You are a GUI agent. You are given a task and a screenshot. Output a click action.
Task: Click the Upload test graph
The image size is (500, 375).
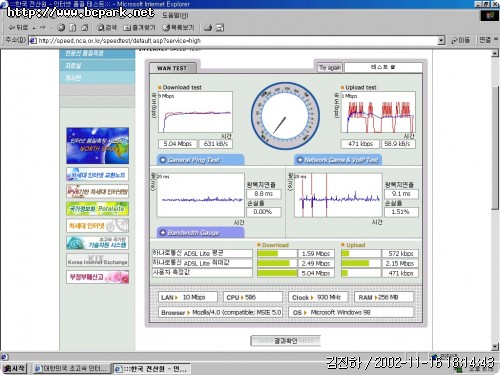pos(378,112)
